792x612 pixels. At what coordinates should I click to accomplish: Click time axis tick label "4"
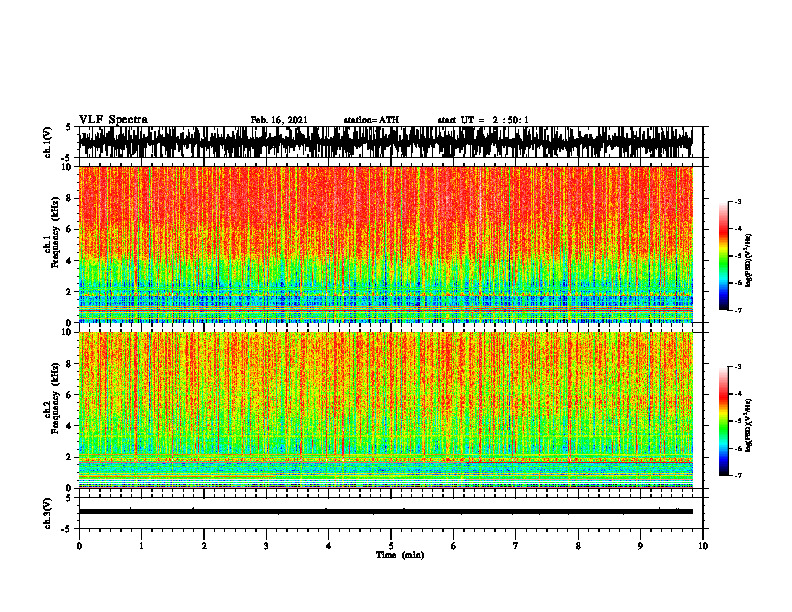(328, 546)
